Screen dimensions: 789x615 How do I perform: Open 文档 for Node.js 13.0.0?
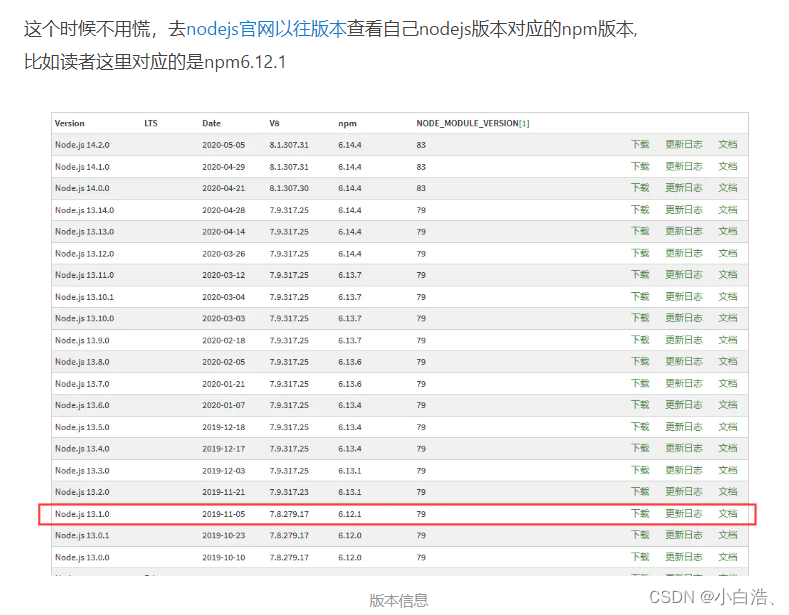pyautogui.click(x=728, y=557)
